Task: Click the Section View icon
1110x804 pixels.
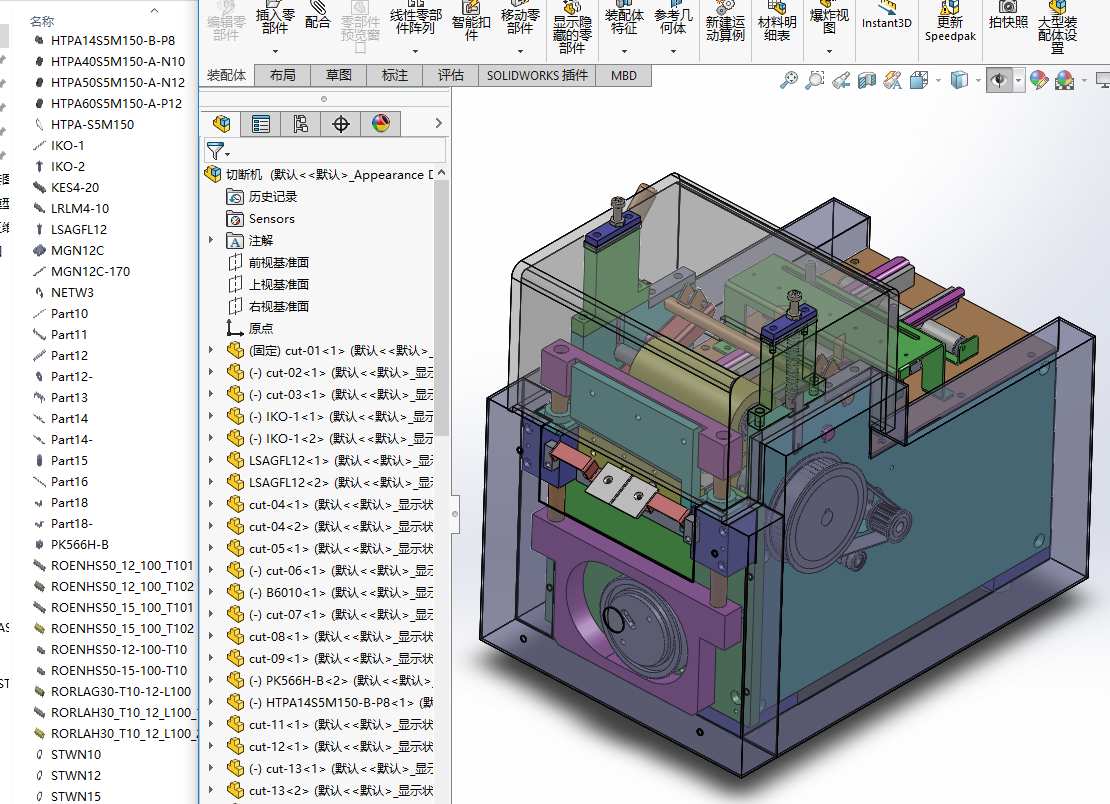Action: coord(866,80)
